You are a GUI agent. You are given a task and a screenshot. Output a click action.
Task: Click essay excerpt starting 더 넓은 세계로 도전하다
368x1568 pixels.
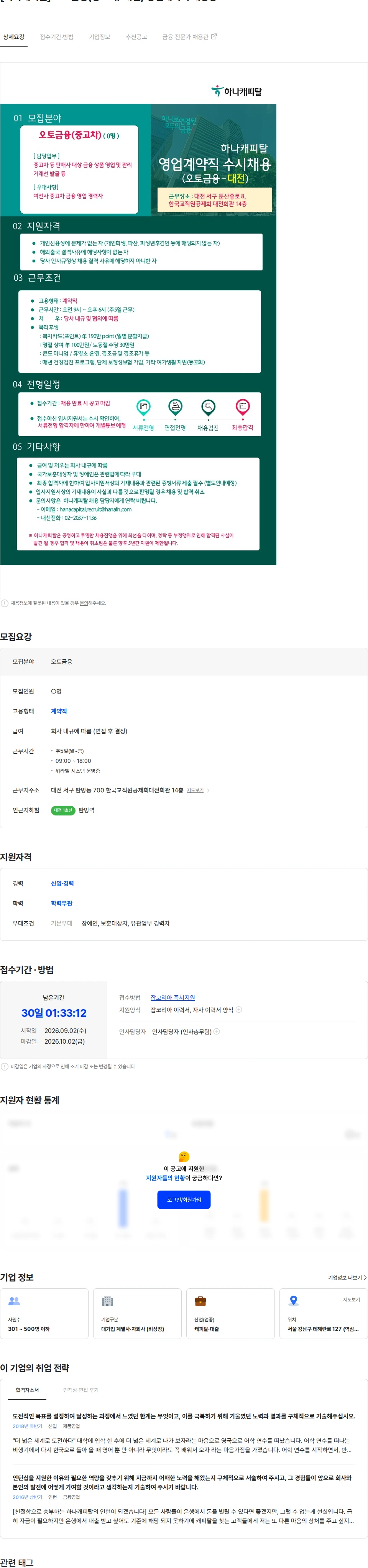[182, 1445]
